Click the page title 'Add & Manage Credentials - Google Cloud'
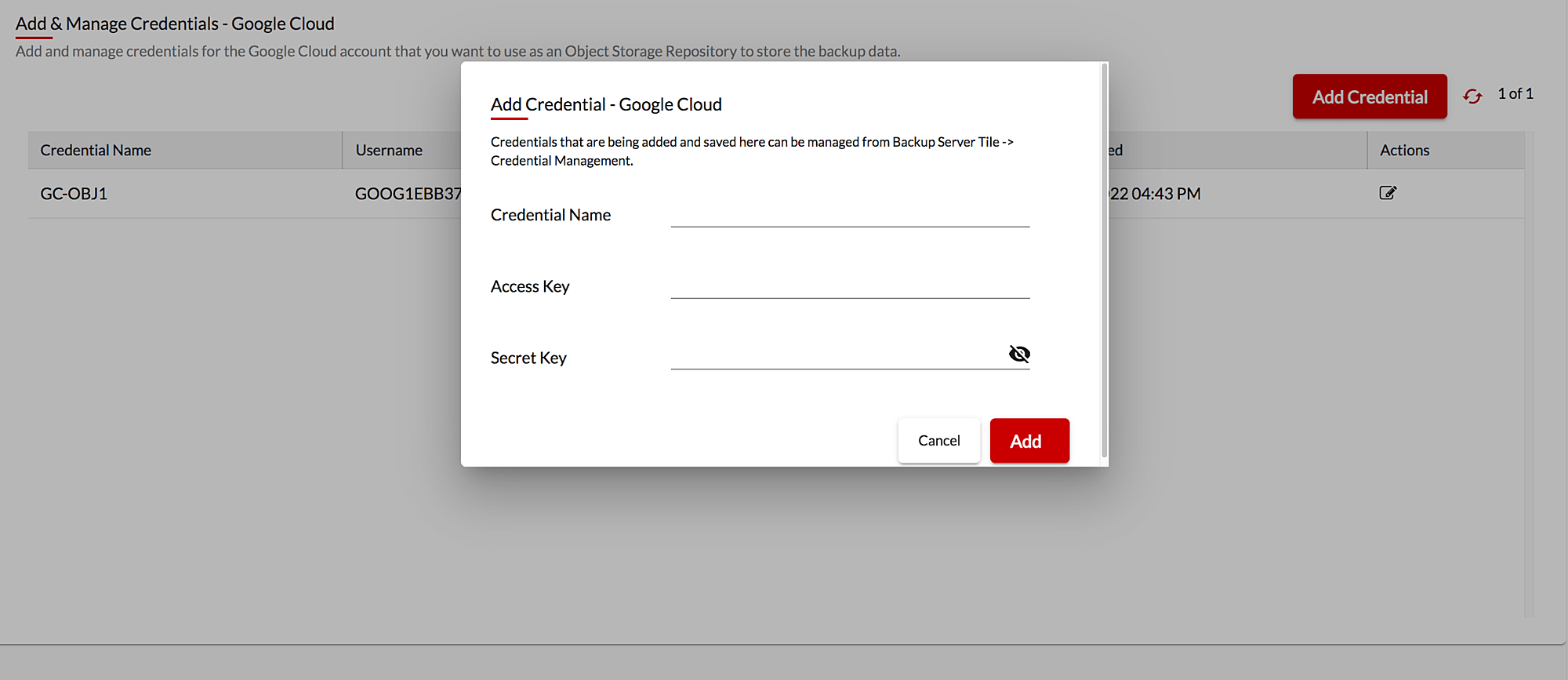The width and height of the screenshot is (1568, 680). (175, 24)
